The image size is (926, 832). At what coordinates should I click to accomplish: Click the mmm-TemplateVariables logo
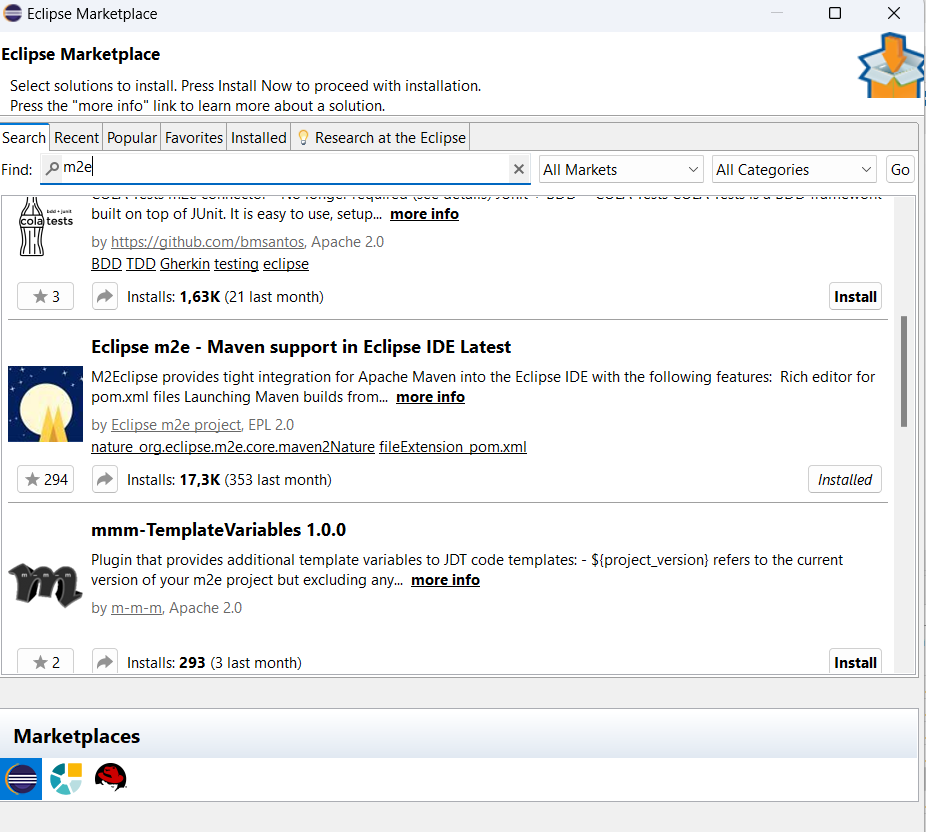click(45, 586)
